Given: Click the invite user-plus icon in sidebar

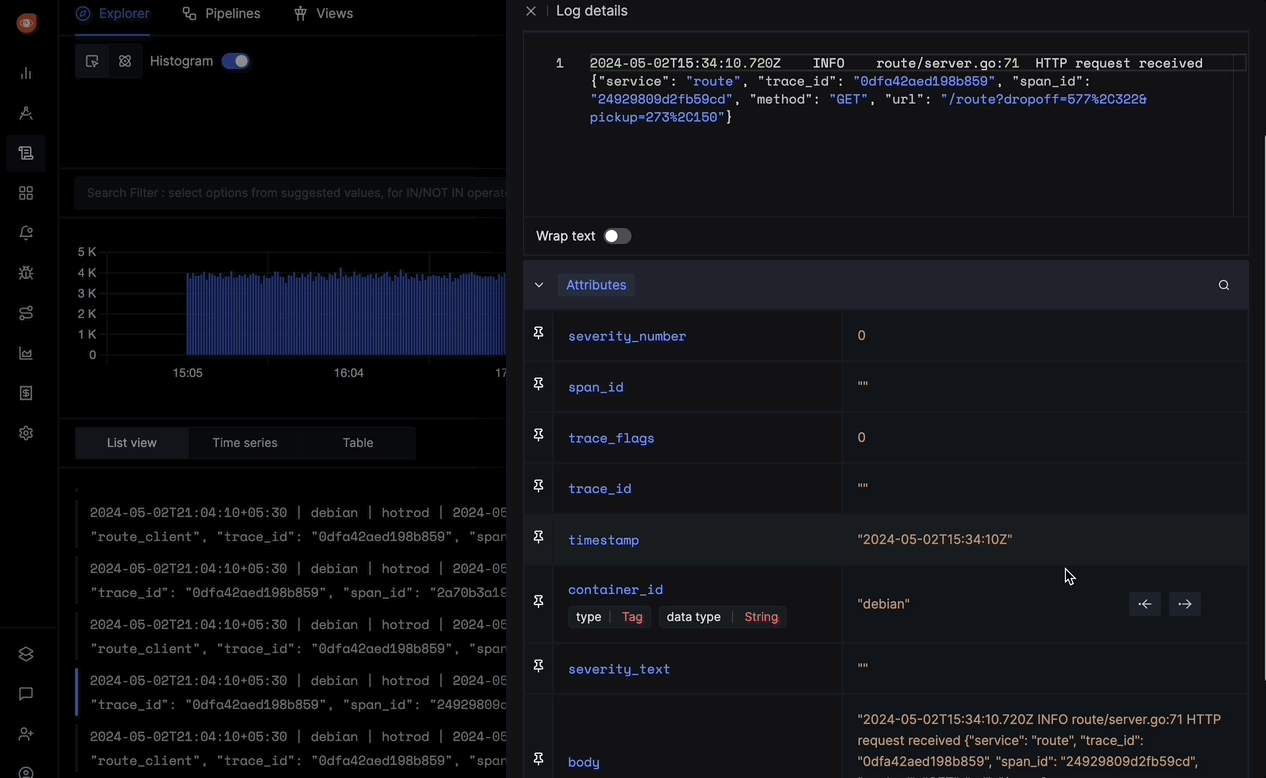Looking at the screenshot, I should (26, 734).
